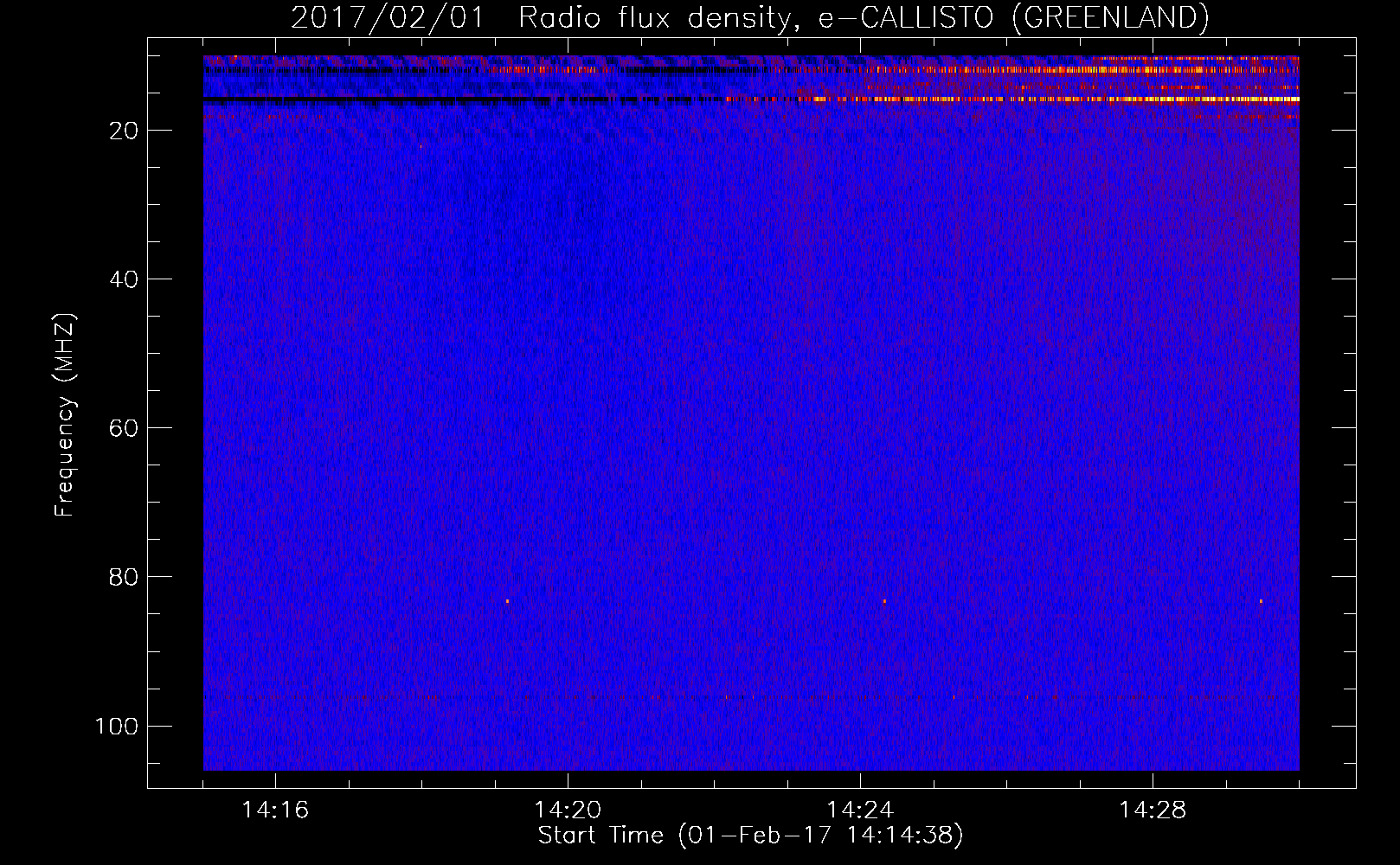The width and height of the screenshot is (1400, 865).
Task: Click the '14:28' time tick label
Action: click(x=1153, y=810)
